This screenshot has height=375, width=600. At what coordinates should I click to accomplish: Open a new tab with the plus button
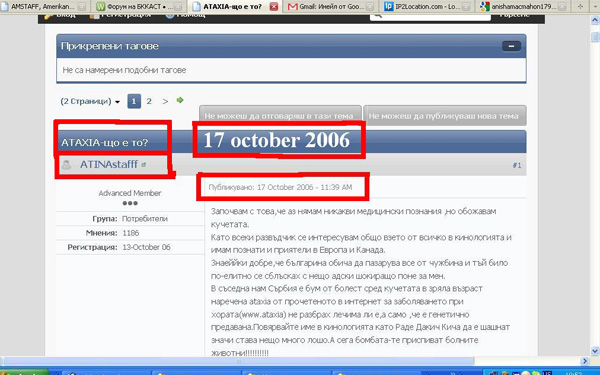click(x=580, y=6)
